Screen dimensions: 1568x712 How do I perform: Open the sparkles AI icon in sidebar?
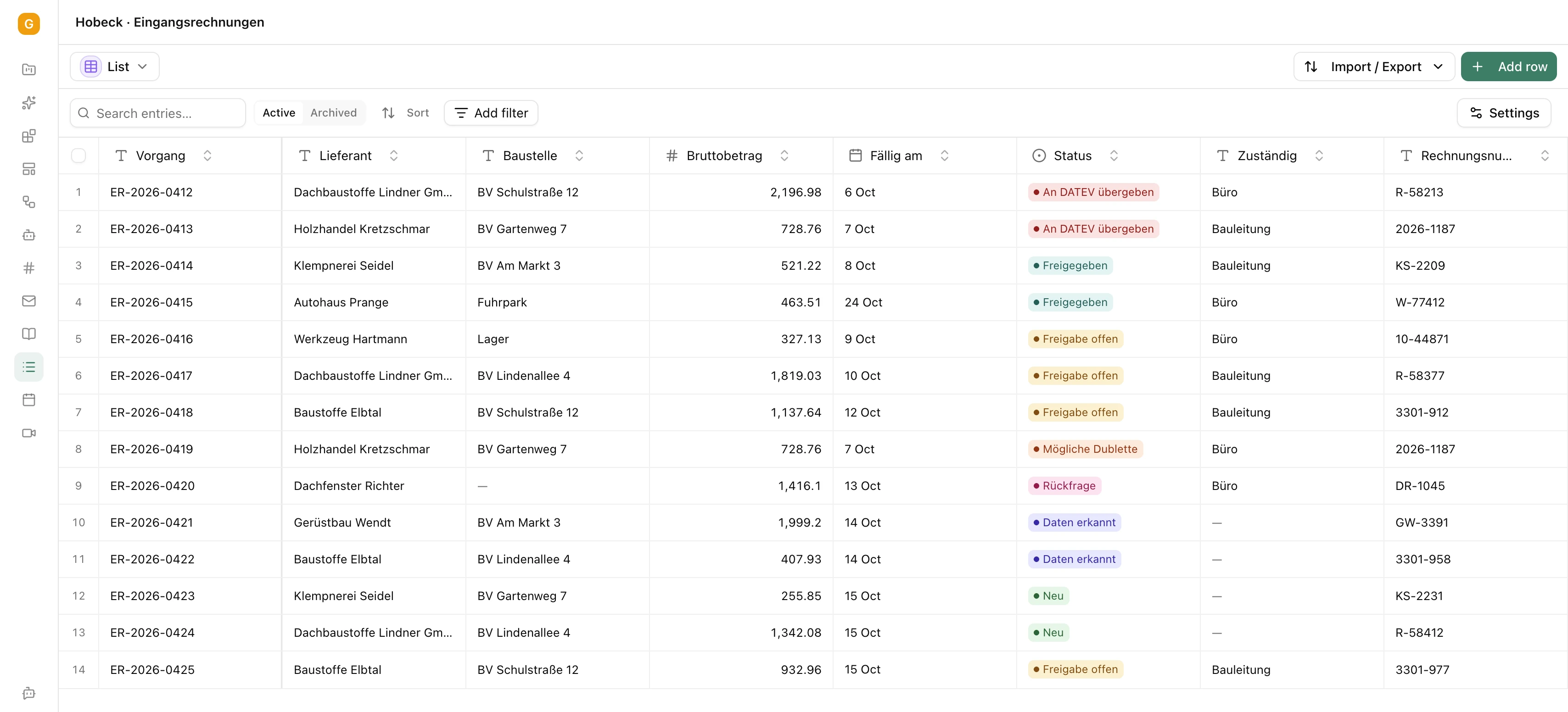pos(28,103)
